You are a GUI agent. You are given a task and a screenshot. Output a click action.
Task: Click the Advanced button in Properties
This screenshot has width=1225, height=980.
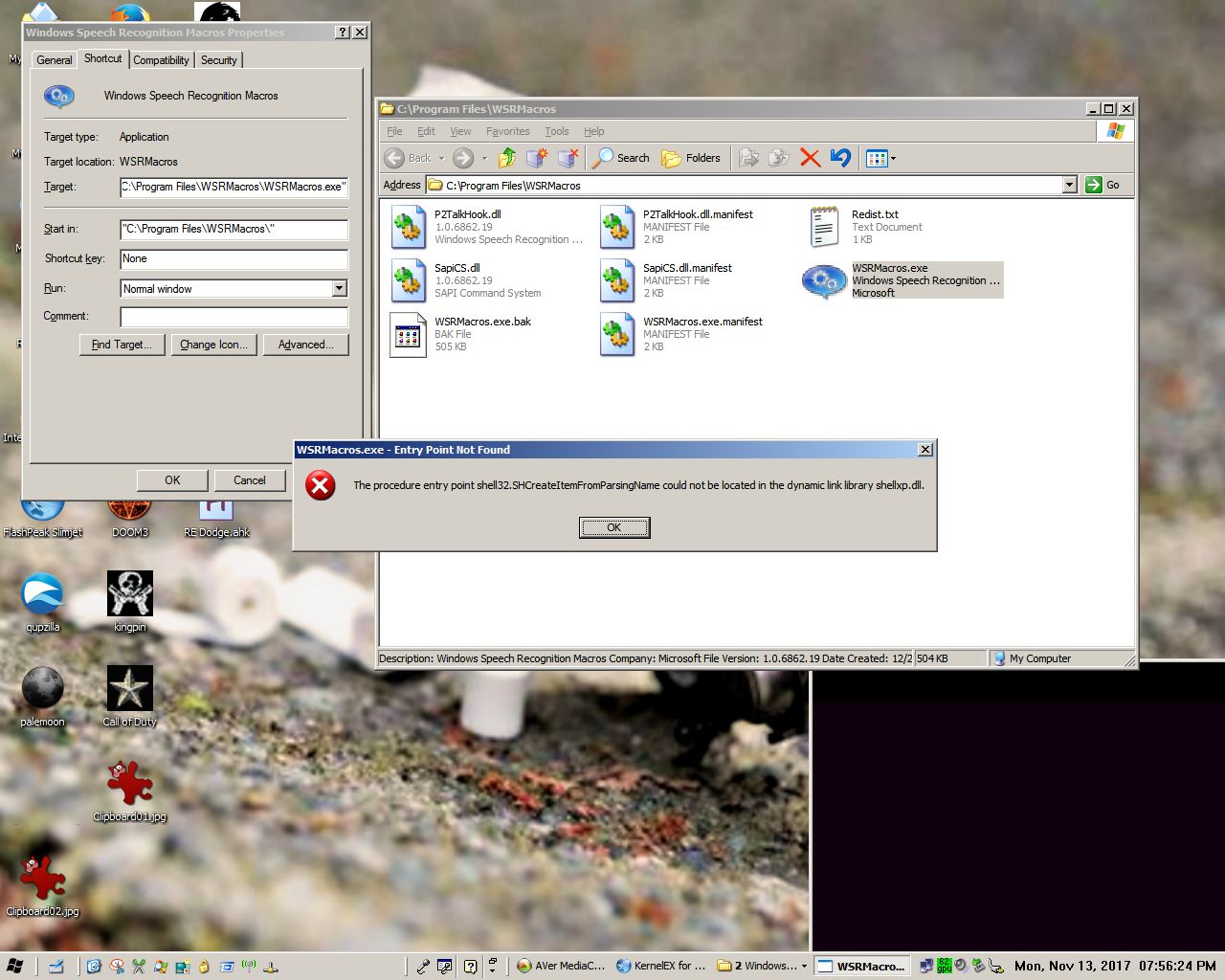306,345
